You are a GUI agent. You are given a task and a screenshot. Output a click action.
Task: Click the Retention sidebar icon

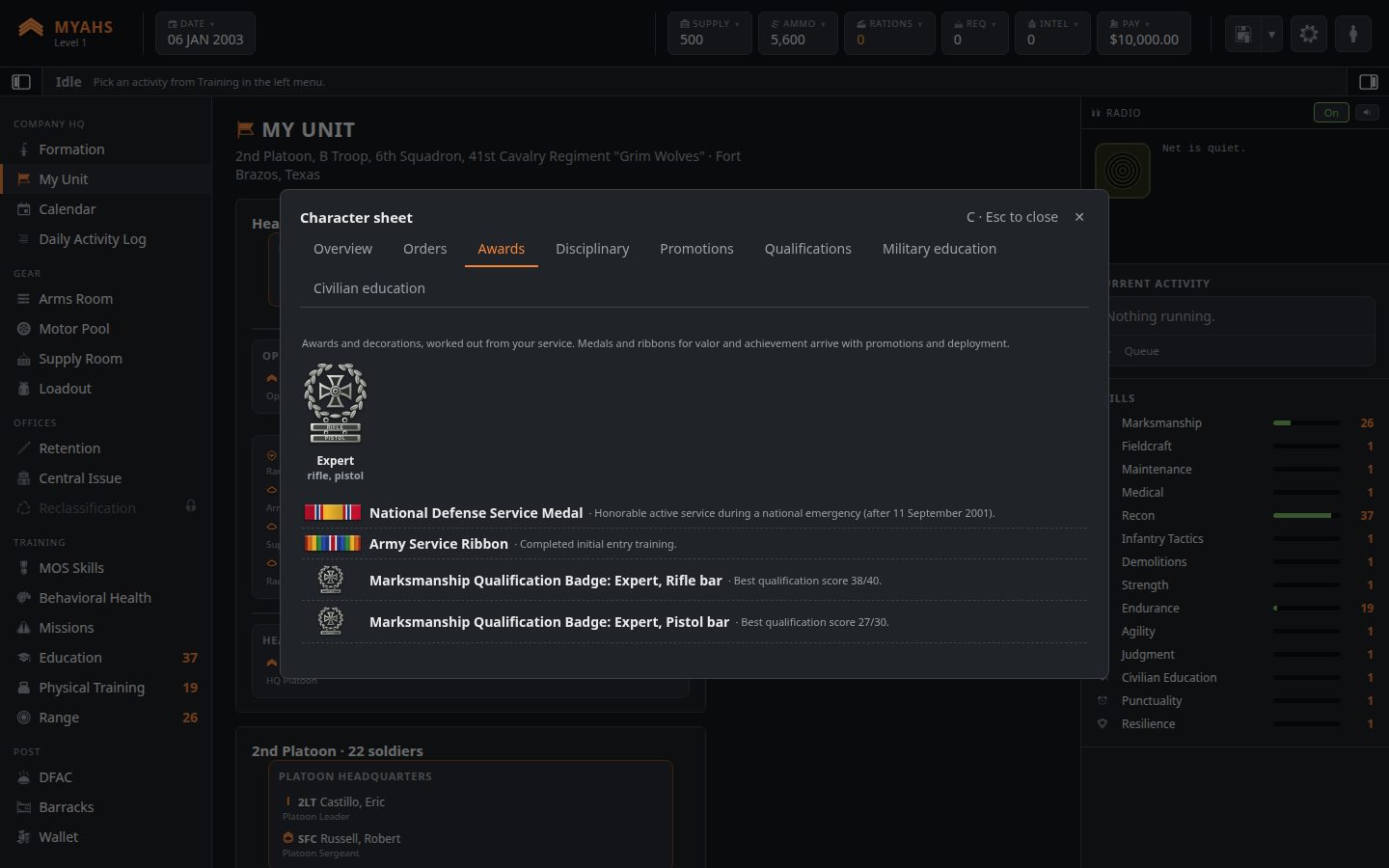24,448
